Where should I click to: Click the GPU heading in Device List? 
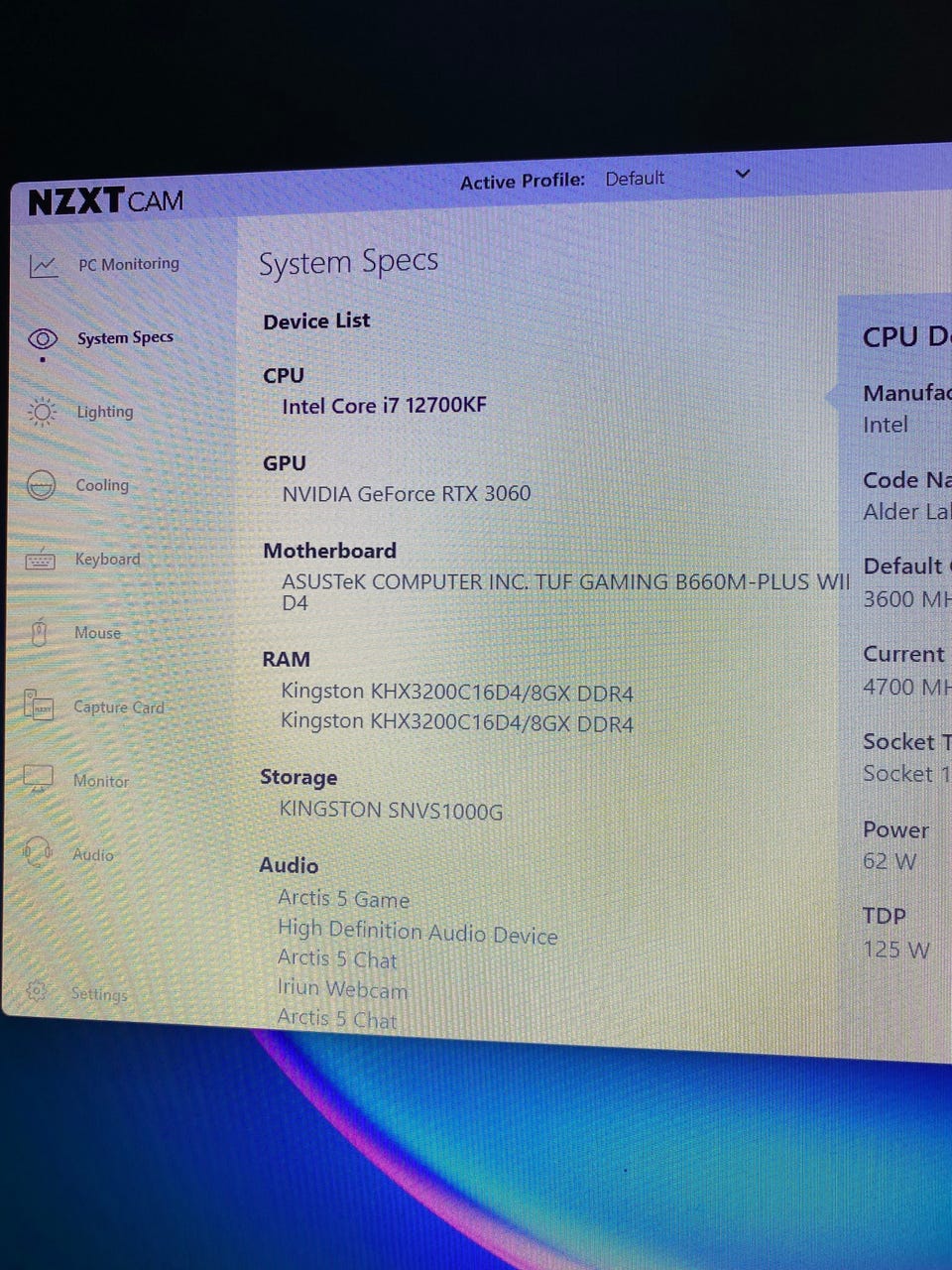click(285, 463)
